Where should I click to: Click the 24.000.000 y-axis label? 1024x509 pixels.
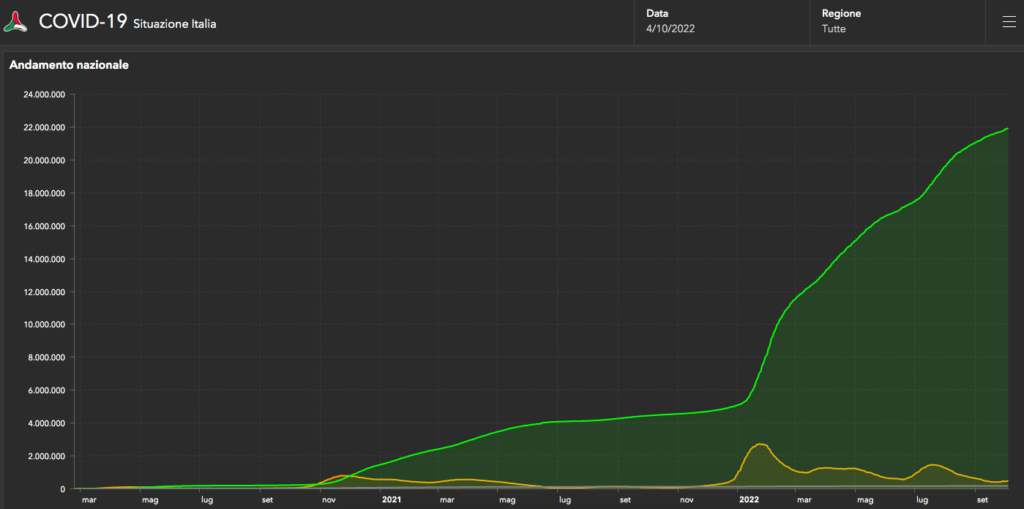point(38,95)
